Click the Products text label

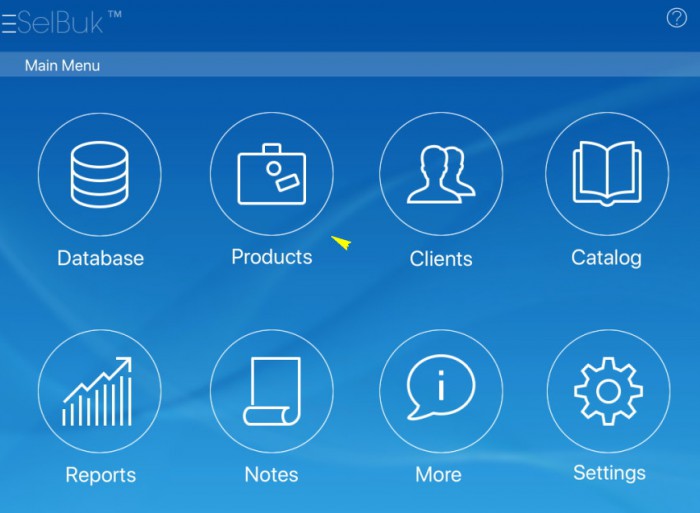point(271,257)
